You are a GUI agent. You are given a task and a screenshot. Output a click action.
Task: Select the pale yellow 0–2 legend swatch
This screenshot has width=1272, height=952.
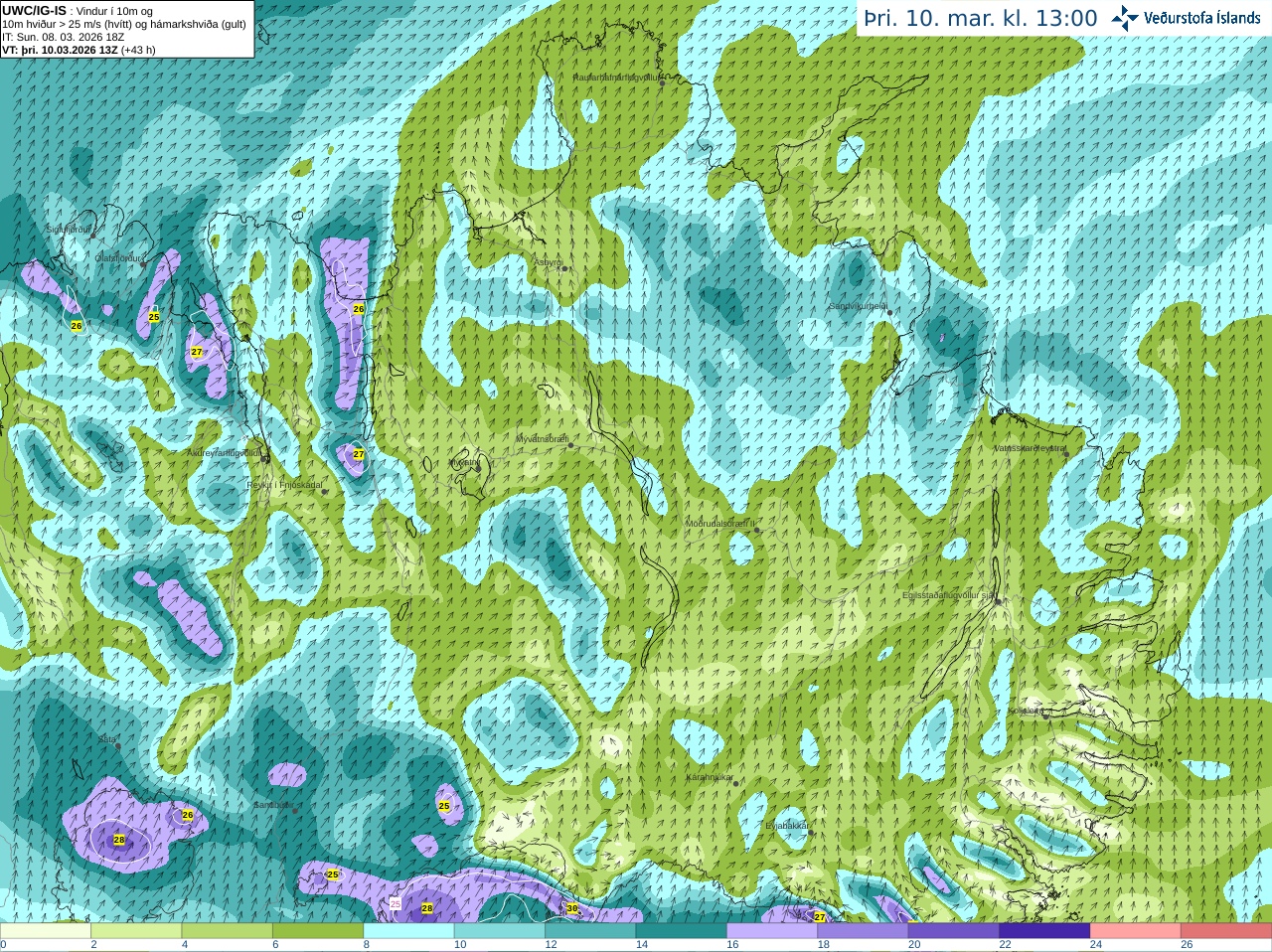pos(46,931)
